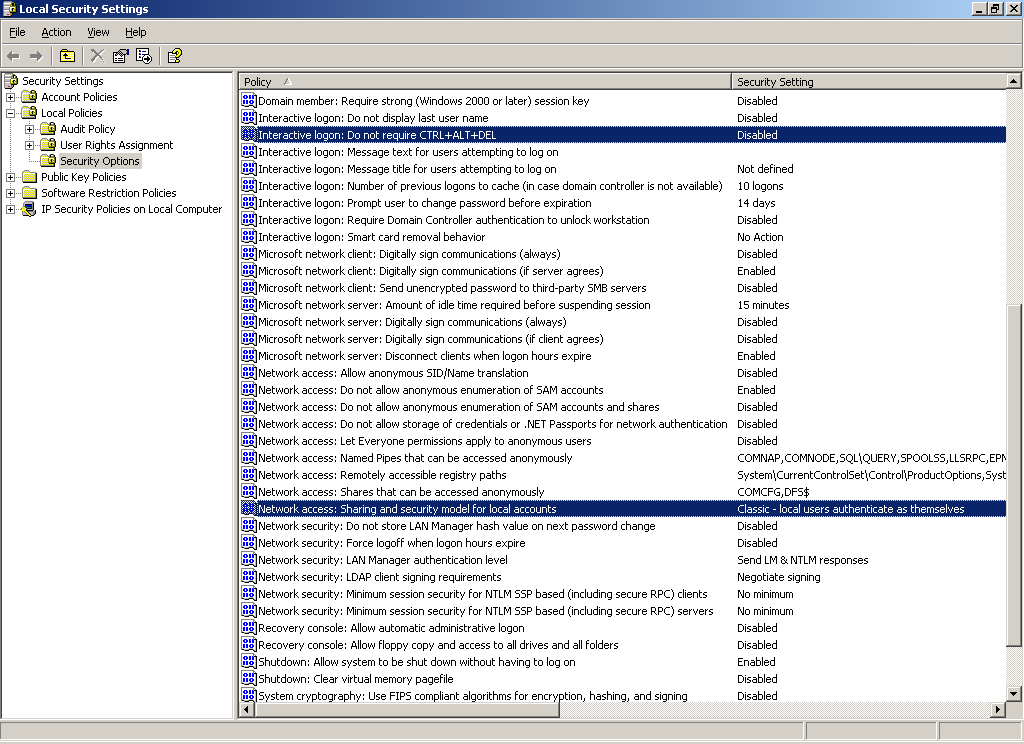The width and height of the screenshot is (1024, 744).
Task: Click the Up One Level toolbar icon
Action: coord(67,56)
